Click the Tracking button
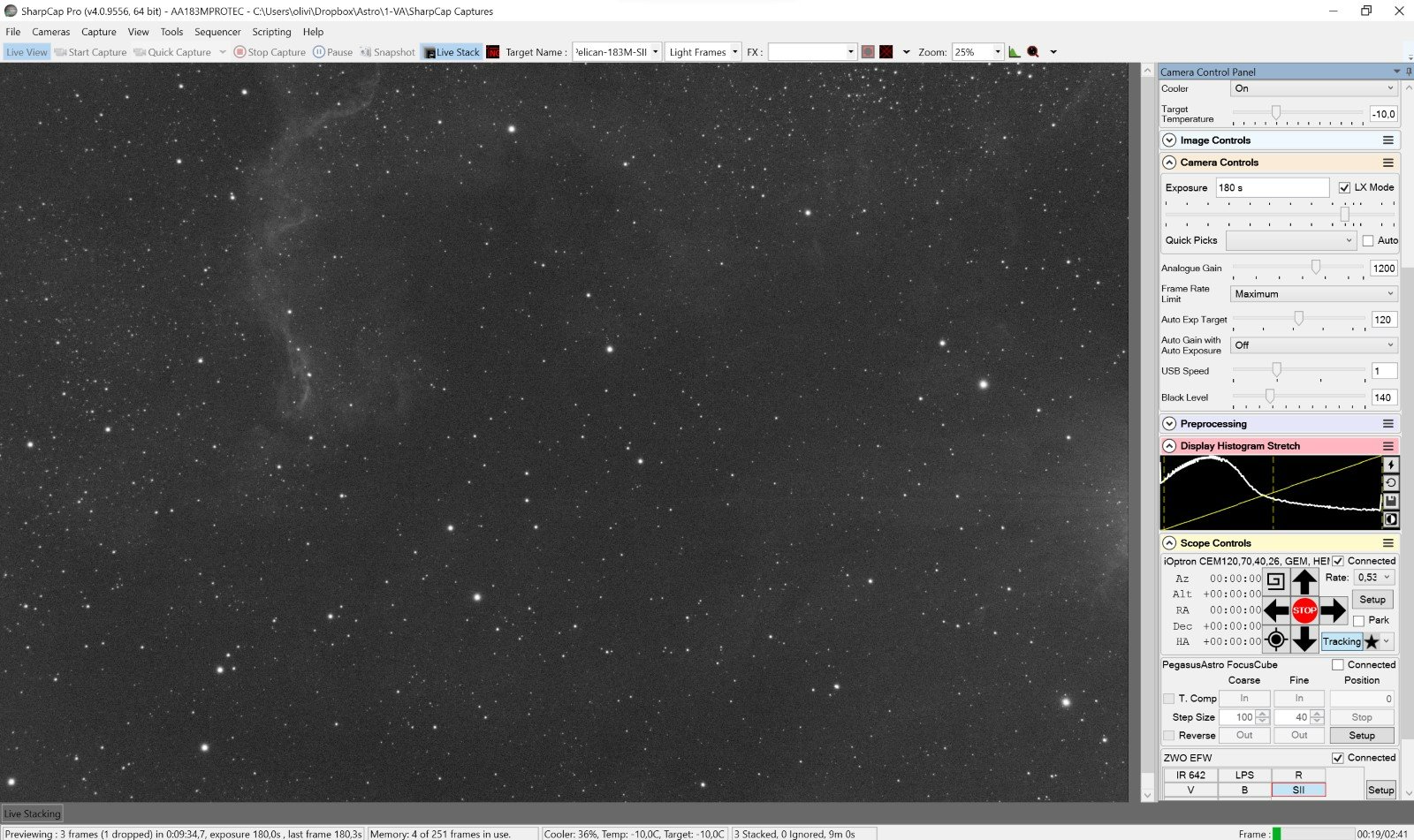 [x=1341, y=642]
